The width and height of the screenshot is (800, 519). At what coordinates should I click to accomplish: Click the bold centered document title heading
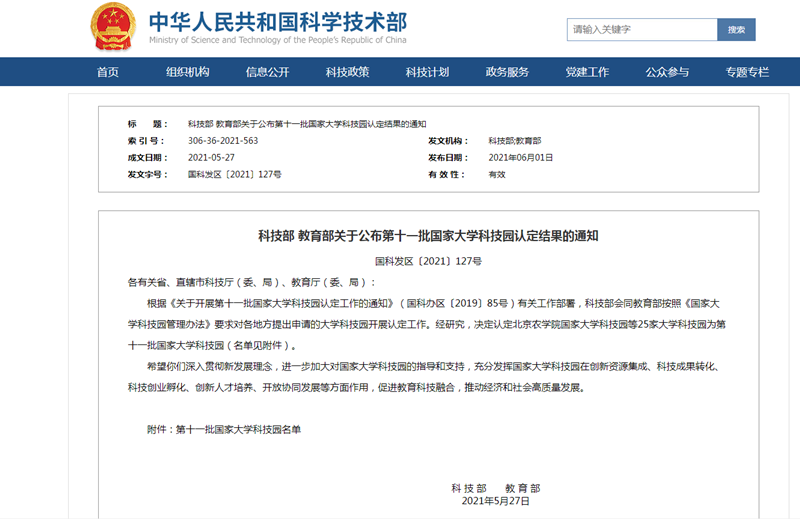pyautogui.click(x=428, y=236)
